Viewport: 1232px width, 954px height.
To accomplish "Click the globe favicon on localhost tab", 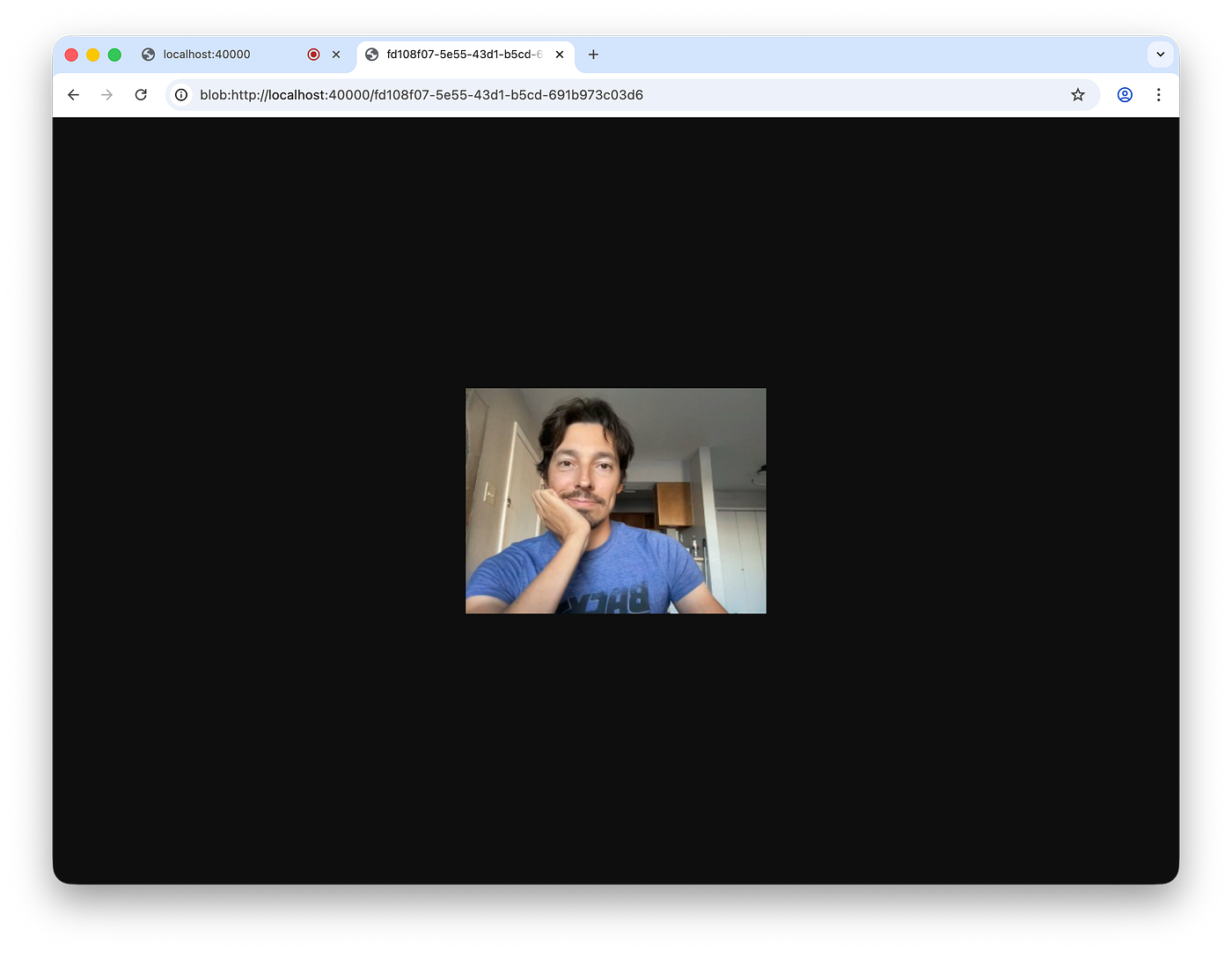I will click(149, 55).
